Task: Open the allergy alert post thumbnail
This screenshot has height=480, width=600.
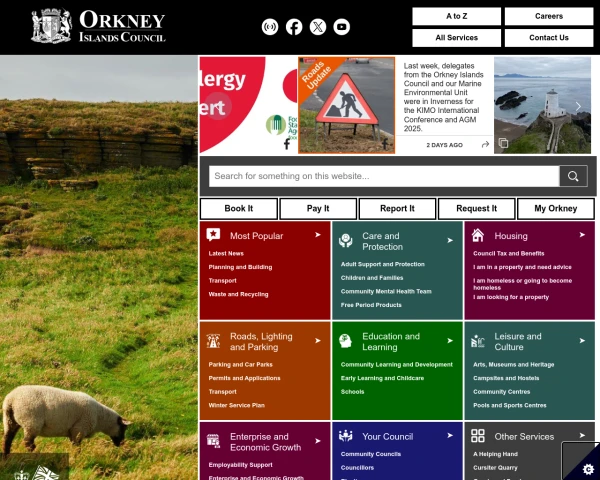Action: click(x=248, y=105)
